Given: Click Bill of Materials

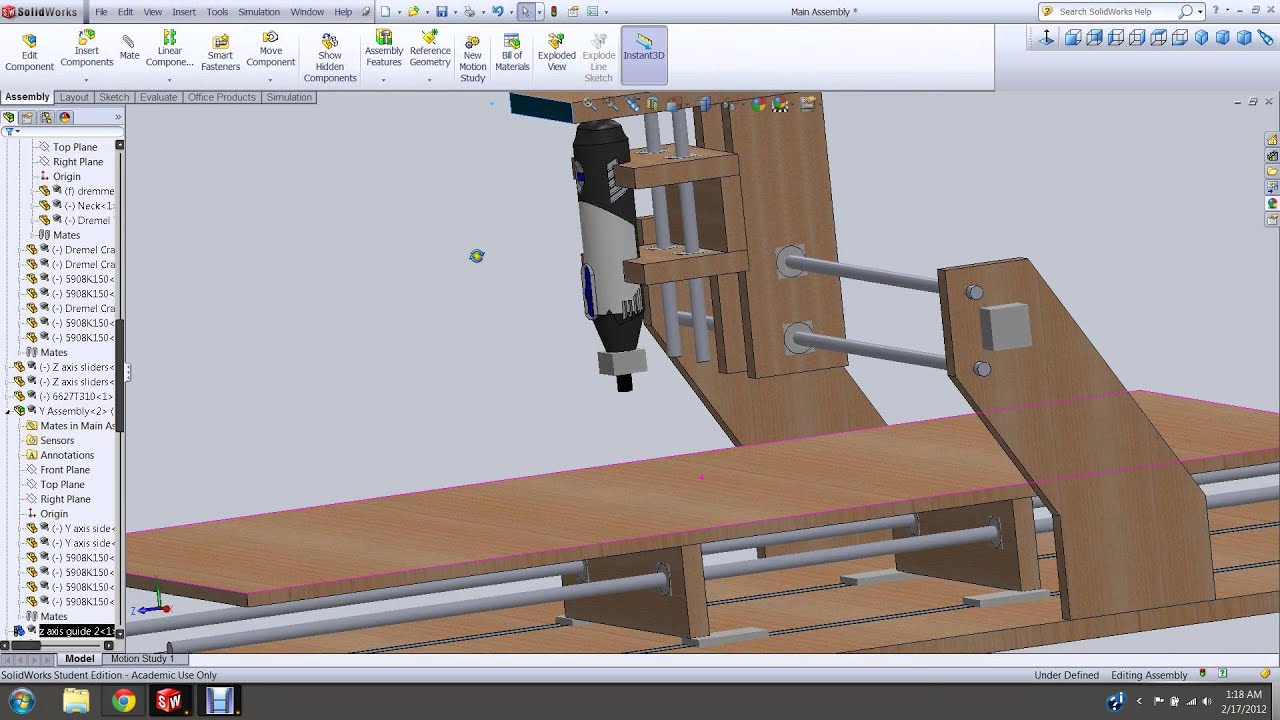Looking at the screenshot, I should pos(512,54).
